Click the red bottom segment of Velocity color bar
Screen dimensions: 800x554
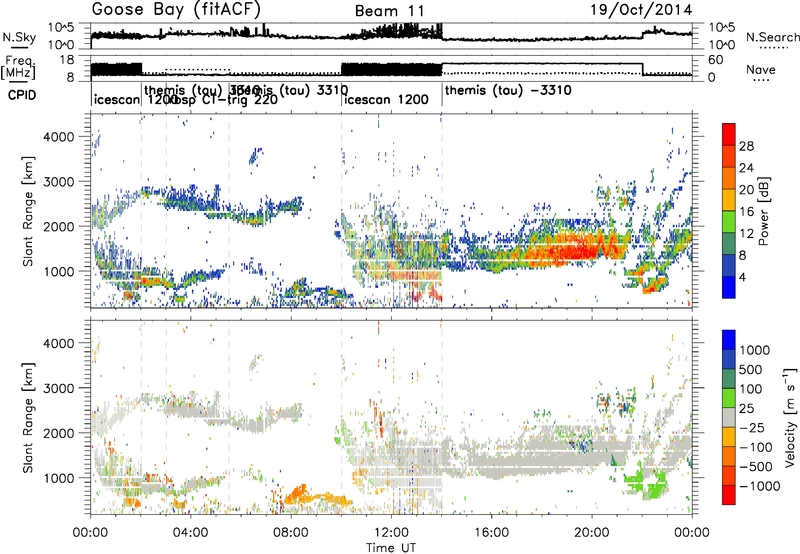click(729, 495)
